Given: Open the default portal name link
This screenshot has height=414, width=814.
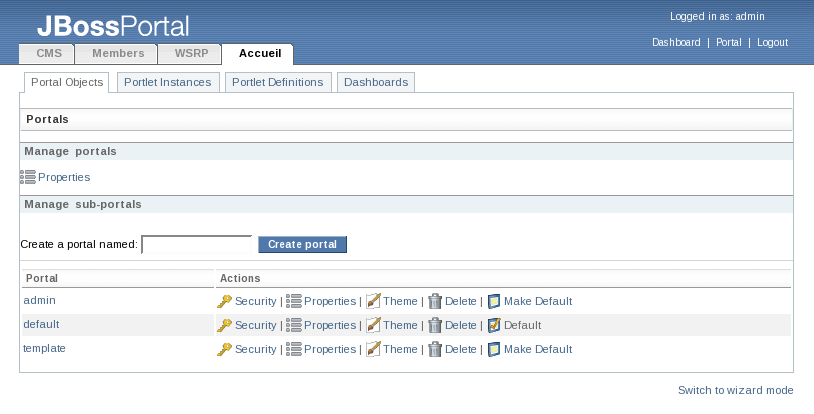Looking at the screenshot, I should point(41,324).
